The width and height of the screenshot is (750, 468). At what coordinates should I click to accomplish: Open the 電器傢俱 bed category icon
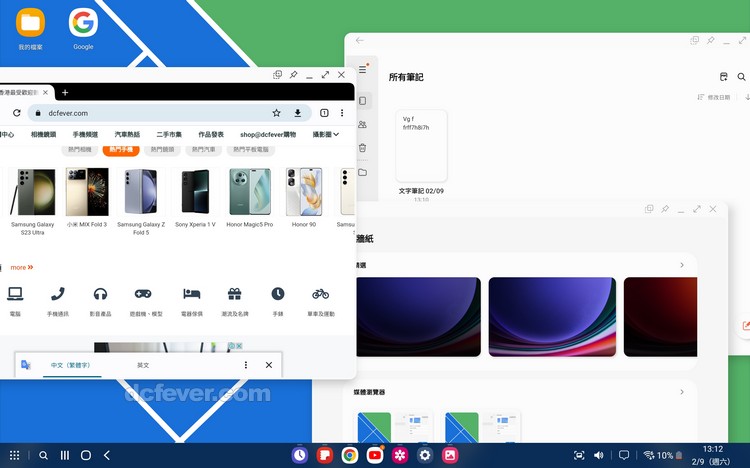pos(191,294)
